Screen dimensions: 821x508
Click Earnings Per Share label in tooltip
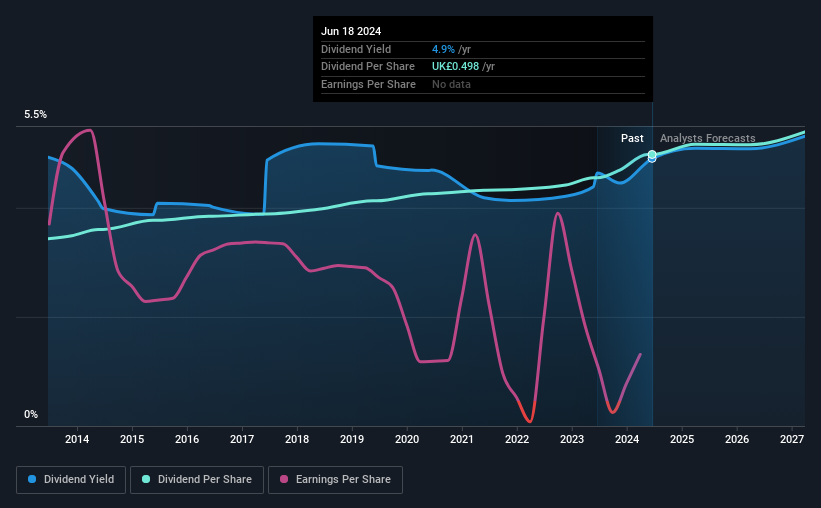point(368,84)
